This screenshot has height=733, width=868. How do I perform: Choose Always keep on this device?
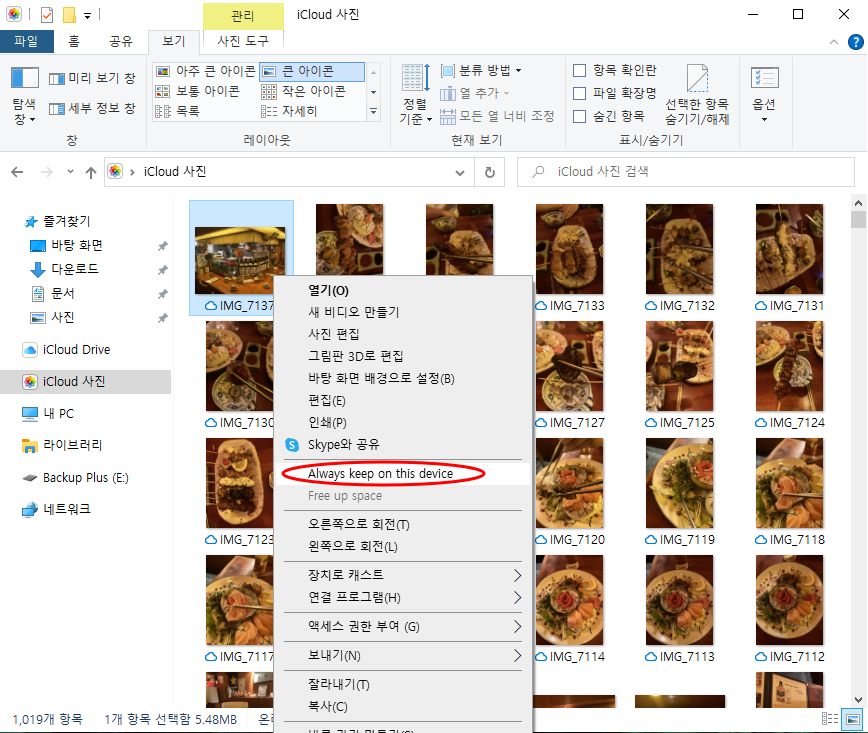pyautogui.click(x=403, y=473)
